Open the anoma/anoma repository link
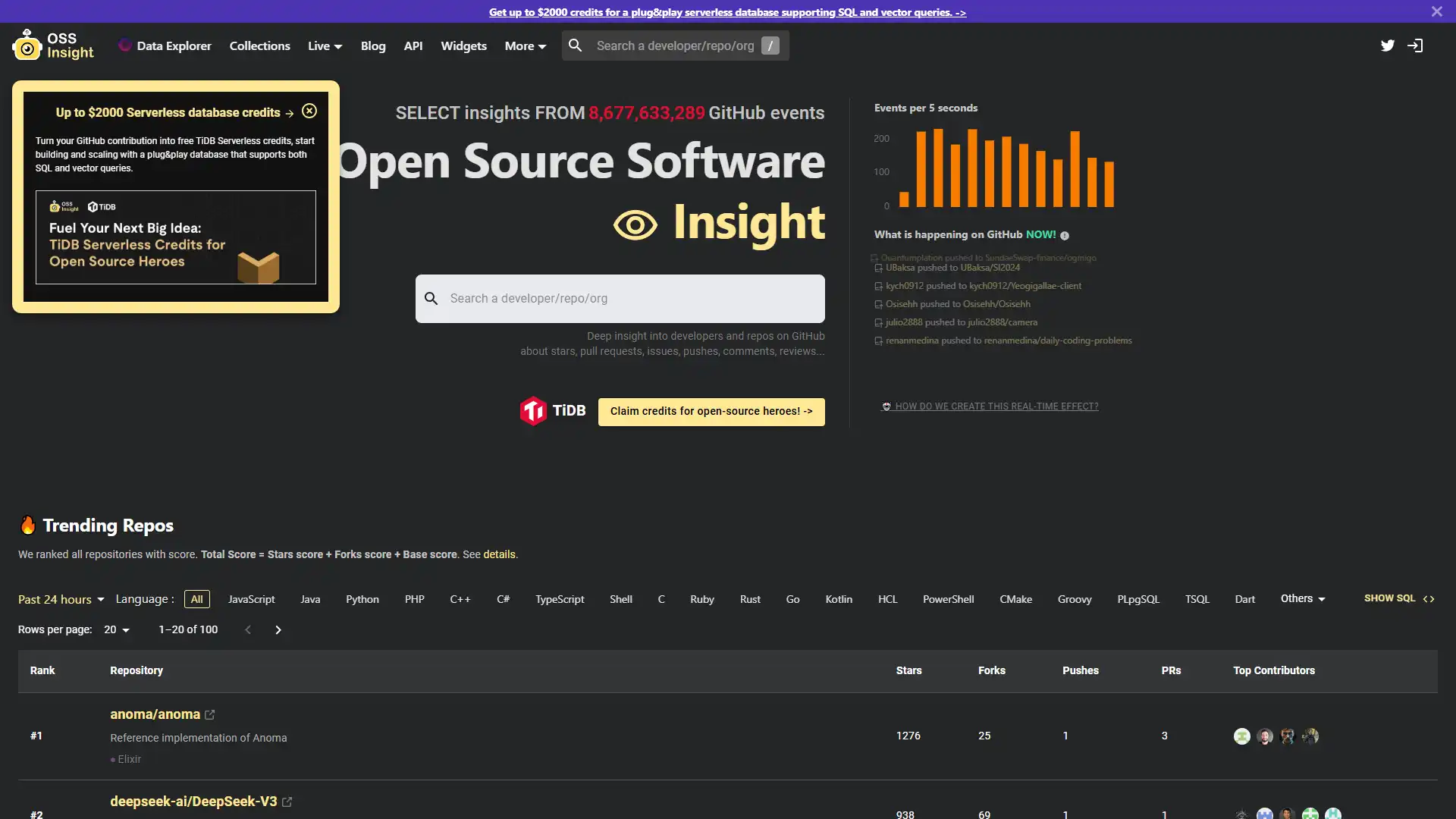The image size is (1456, 819). click(155, 715)
